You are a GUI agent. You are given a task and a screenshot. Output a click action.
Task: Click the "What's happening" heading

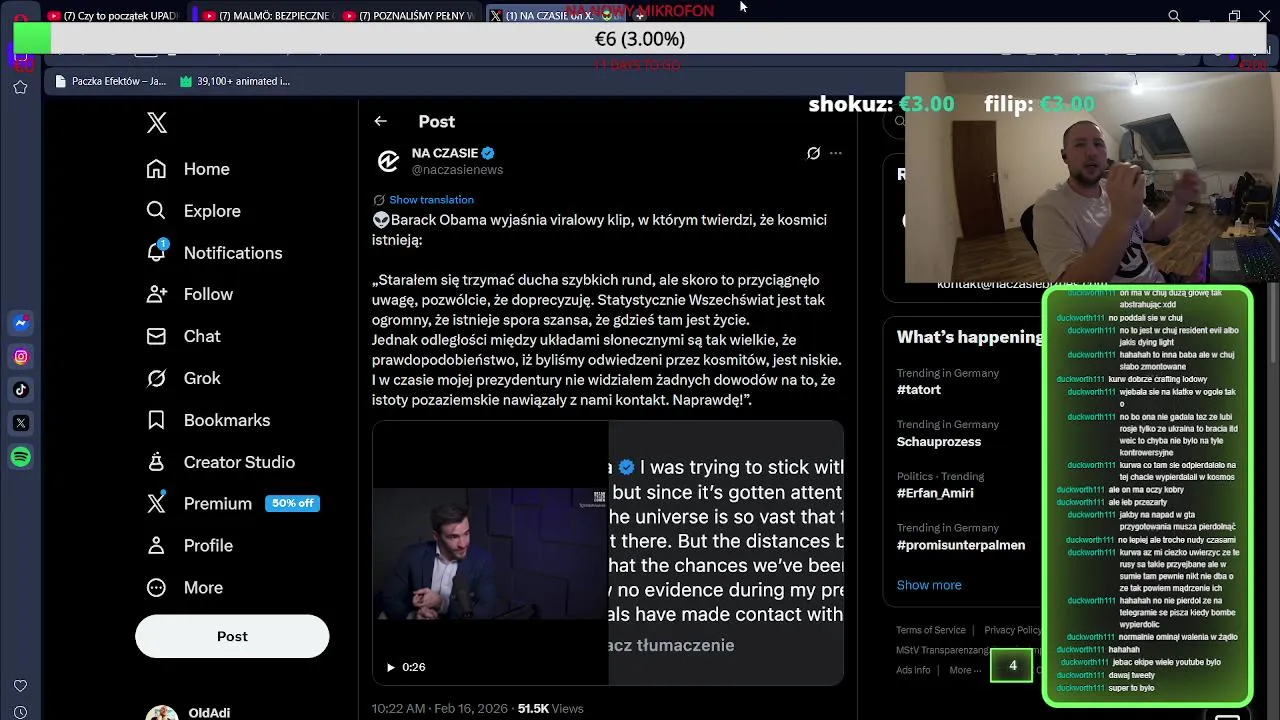tap(970, 337)
